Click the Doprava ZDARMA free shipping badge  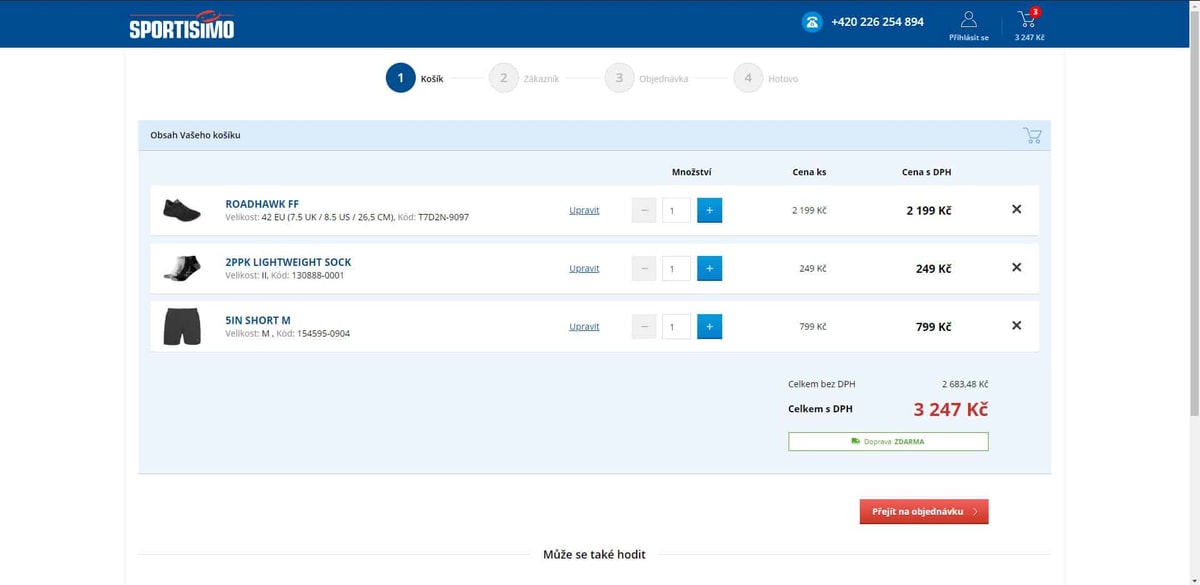coord(888,441)
